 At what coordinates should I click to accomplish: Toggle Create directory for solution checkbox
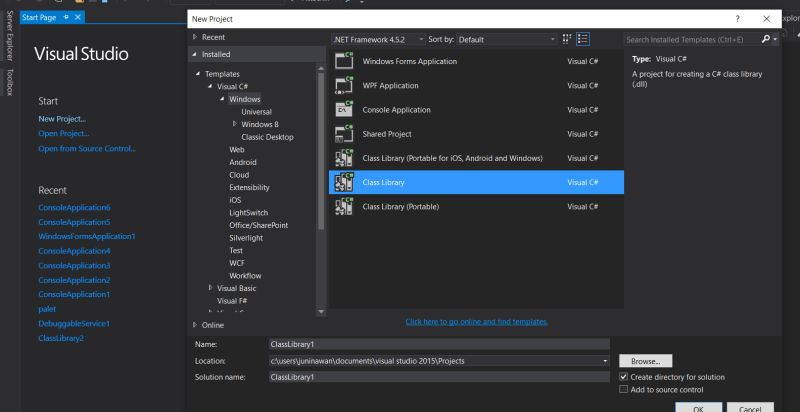point(623,377)
